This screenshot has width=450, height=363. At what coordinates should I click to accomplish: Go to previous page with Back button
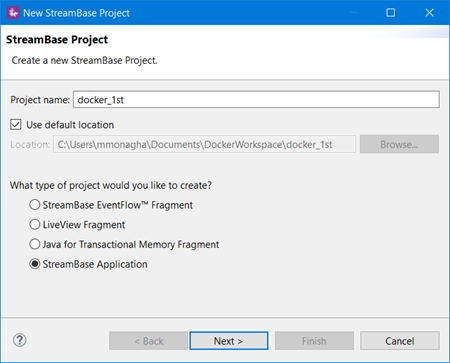coord(148,341)
